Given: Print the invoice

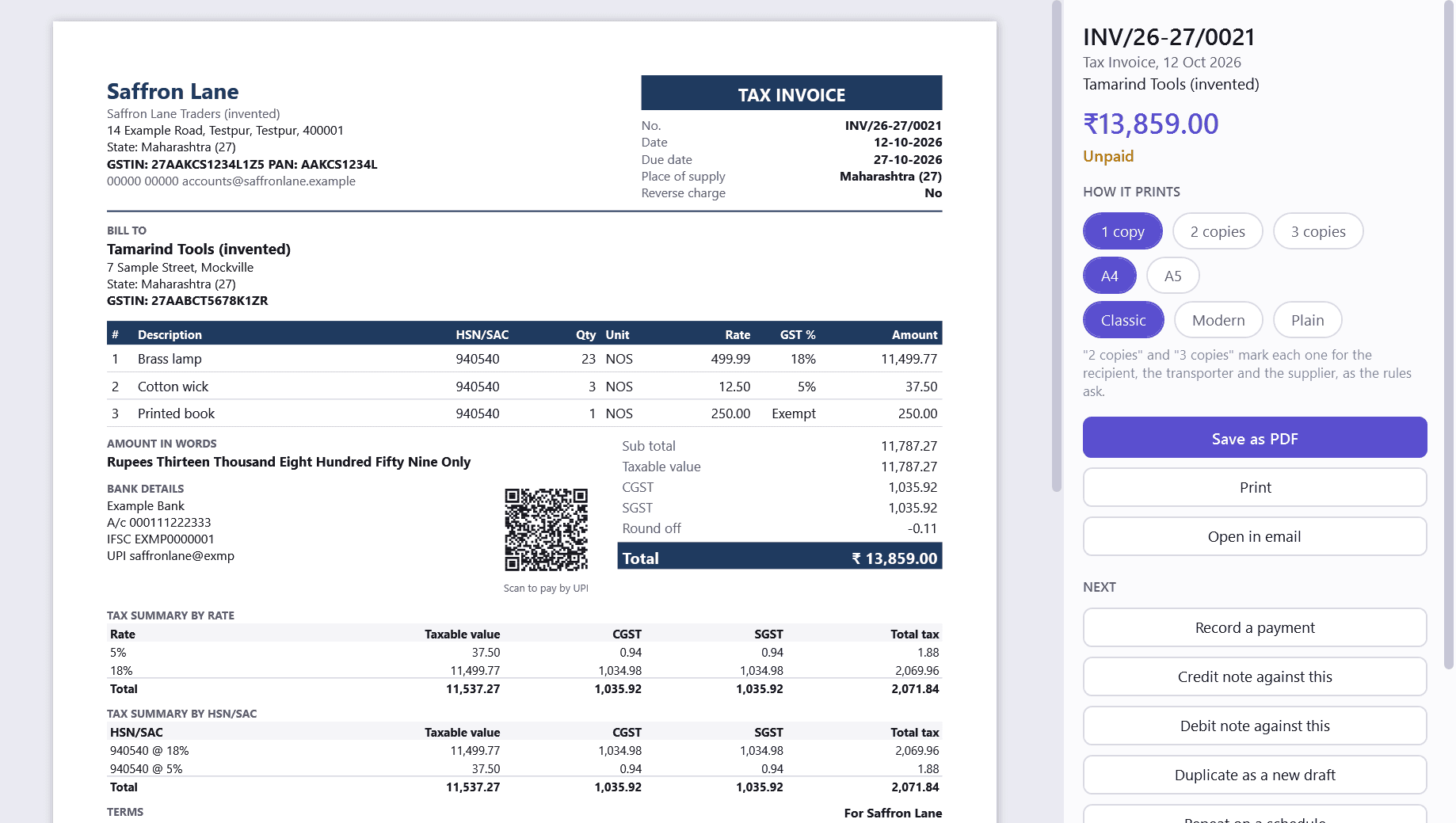Looking at the screenshot, I should point(1255,487).
